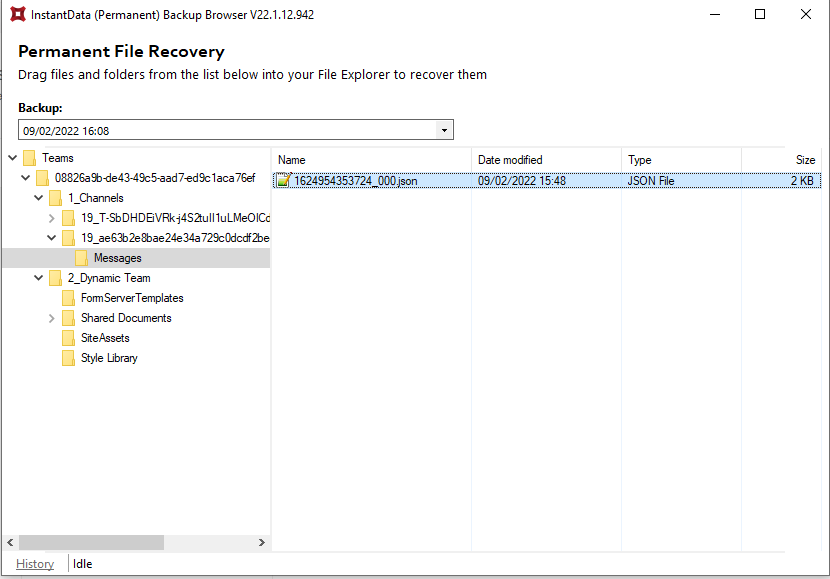Select the 19_ae63b2e8bae24e34a729c0dcdf2be label
The image size is (830, 579).
click(175, 238)
